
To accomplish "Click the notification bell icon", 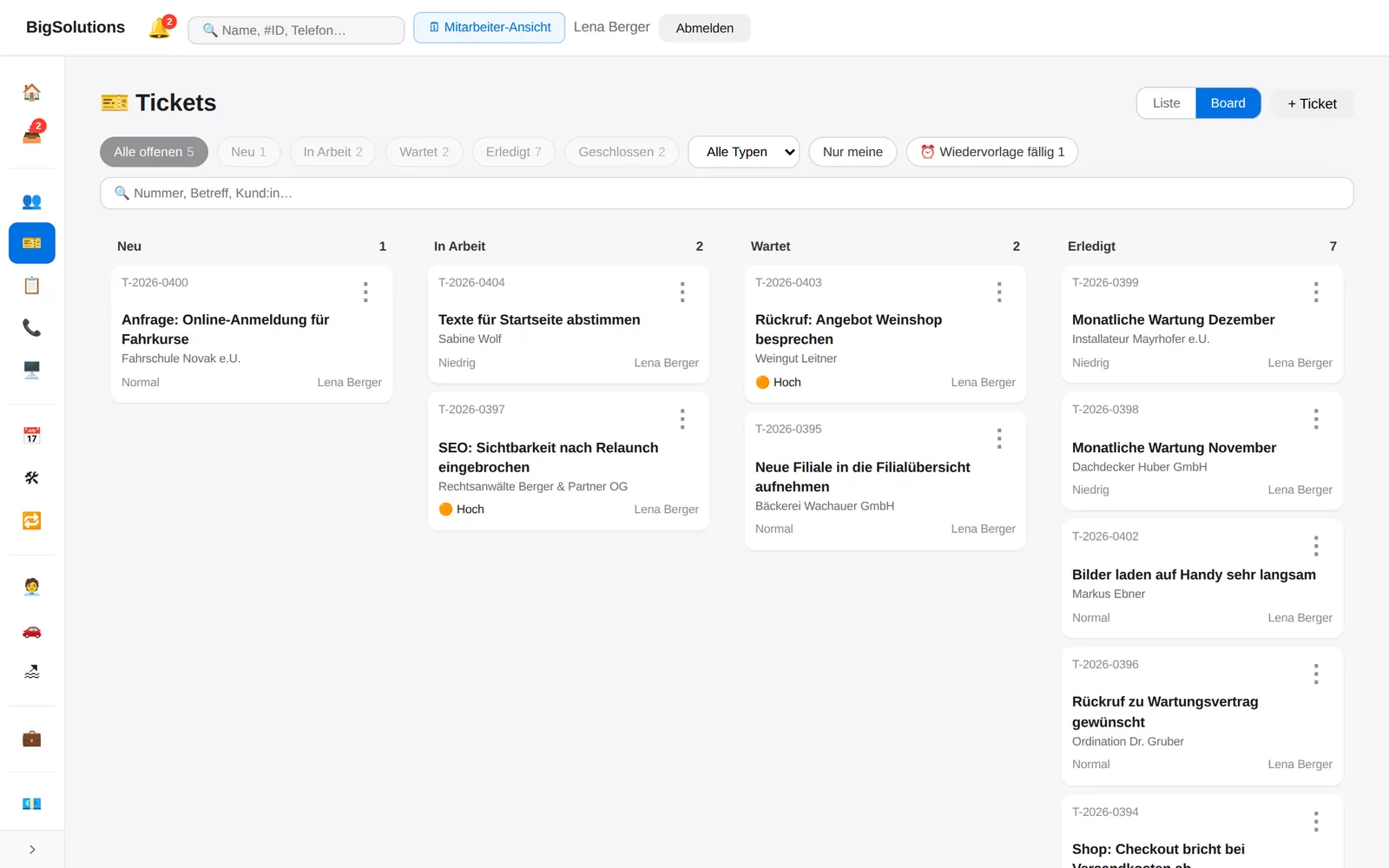I will tap(160, 28).
